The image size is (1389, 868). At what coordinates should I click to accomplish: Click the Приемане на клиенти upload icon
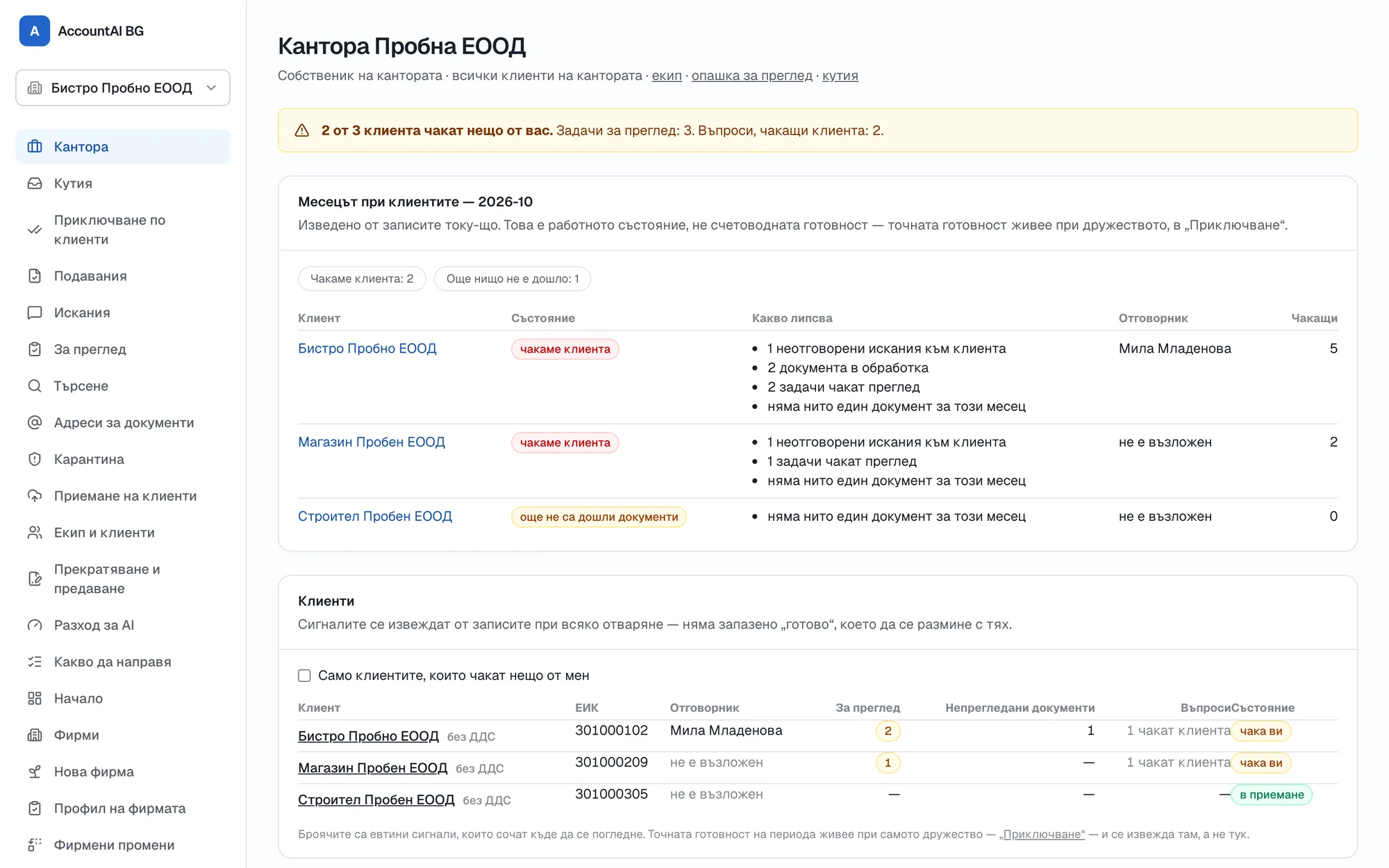coord(35,496)
